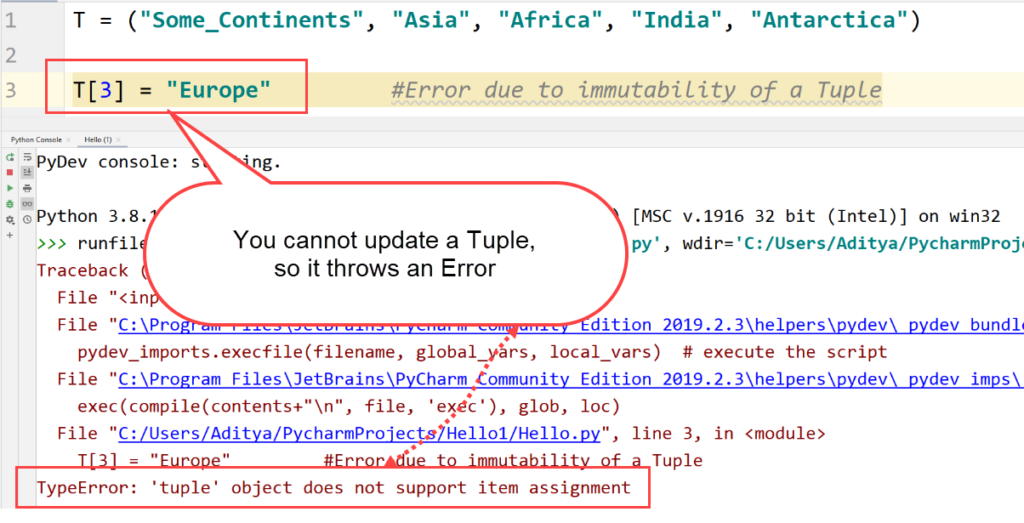Viewport: 1024px width, 523px height.
Task: Toggle scroll to end in console
Action: click(x=27, y=172)
